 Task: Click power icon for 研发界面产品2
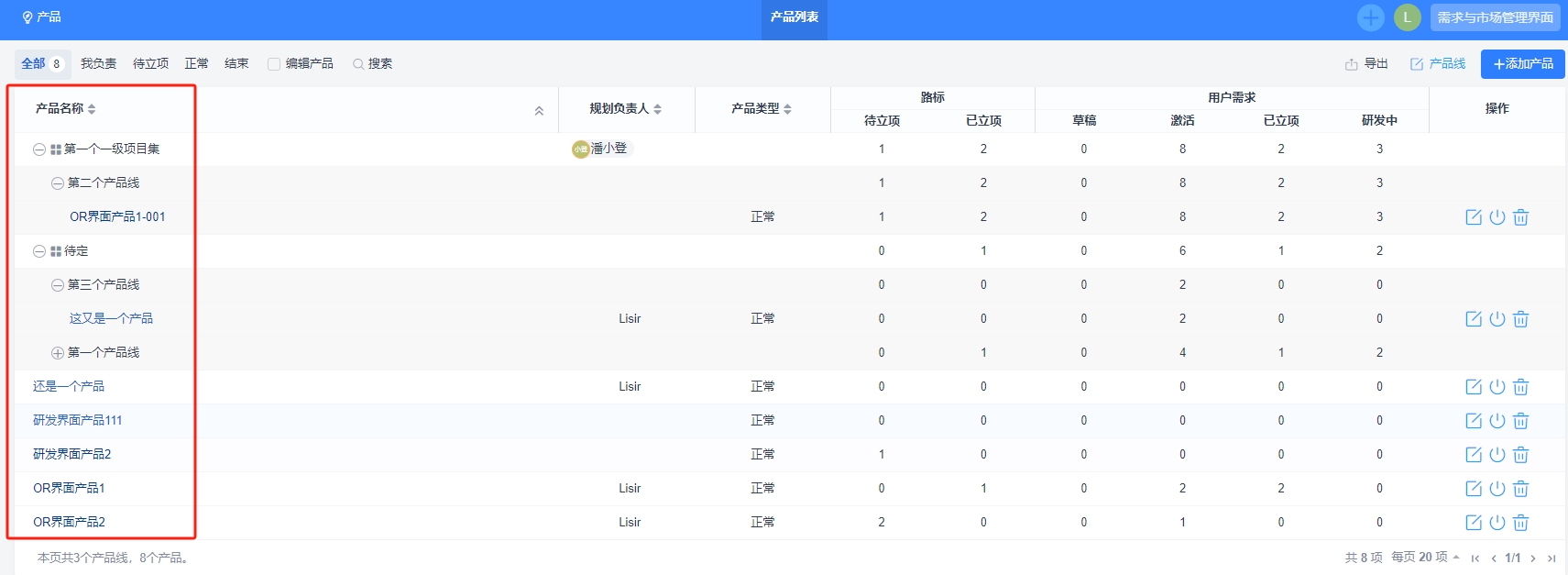(1497, 455)
